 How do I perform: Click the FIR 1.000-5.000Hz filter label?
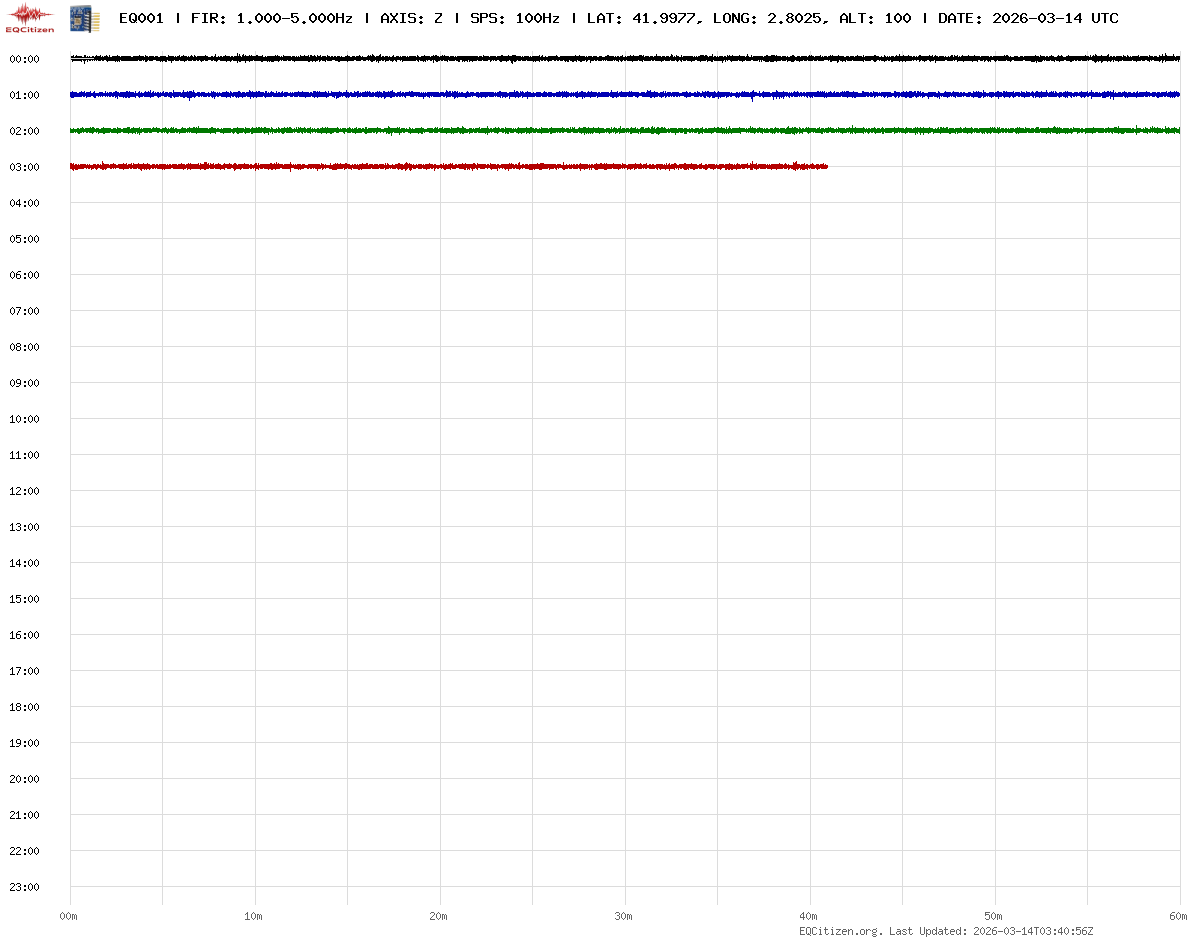(x=271, y=19)
